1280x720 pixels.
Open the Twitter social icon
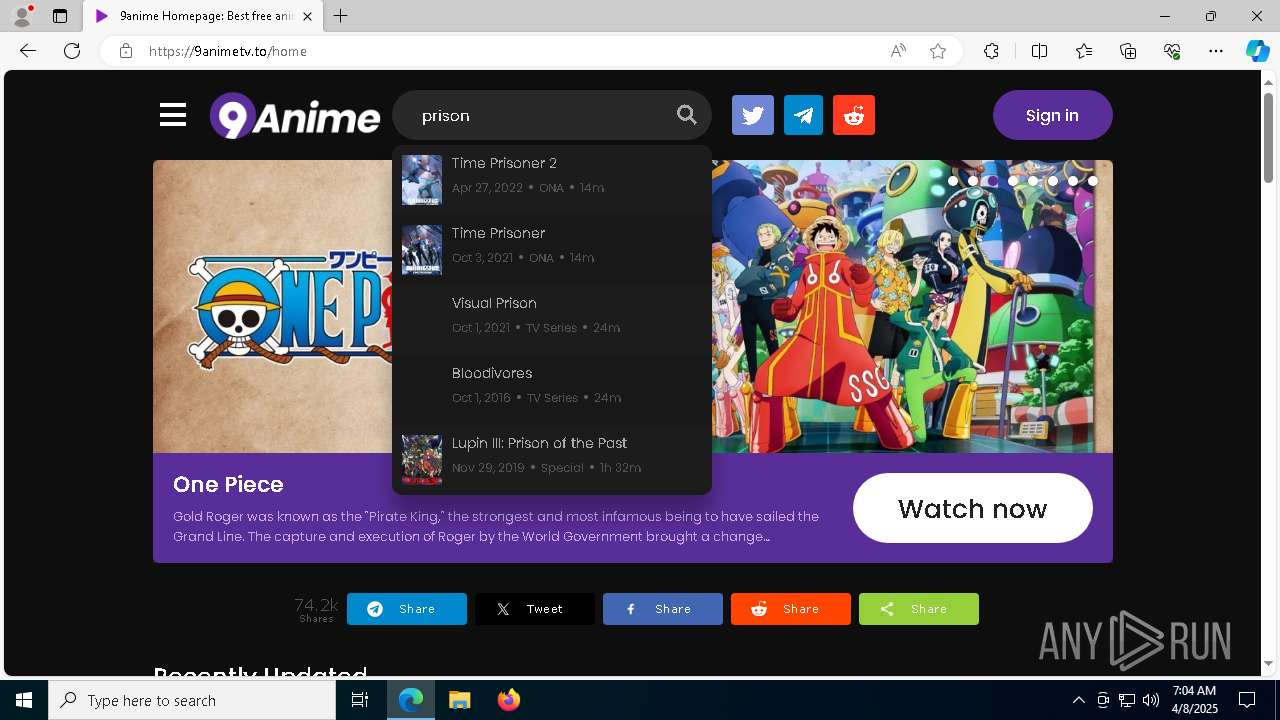coord(753,115)
